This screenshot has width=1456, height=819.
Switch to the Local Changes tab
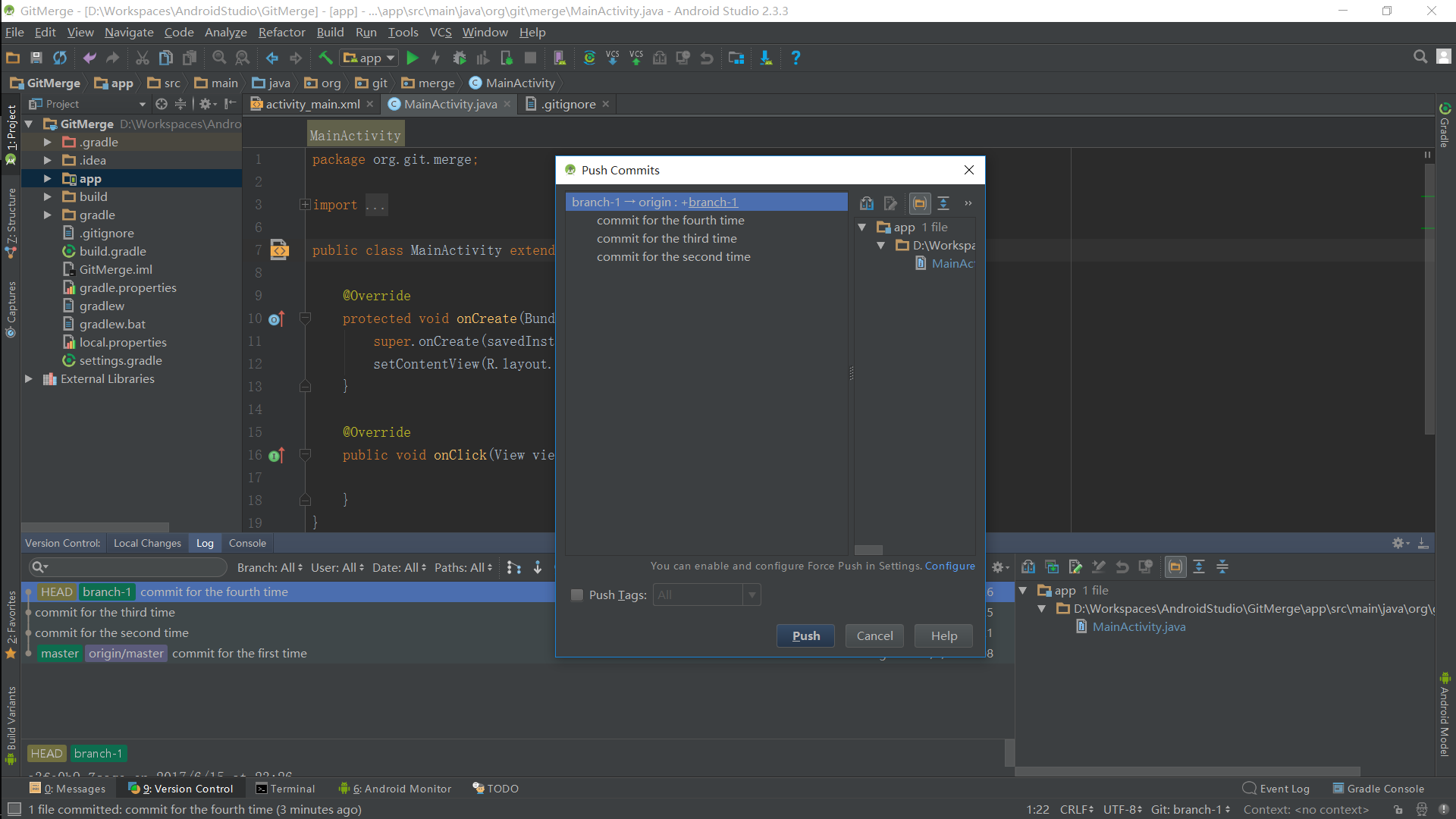coord(147,544)
